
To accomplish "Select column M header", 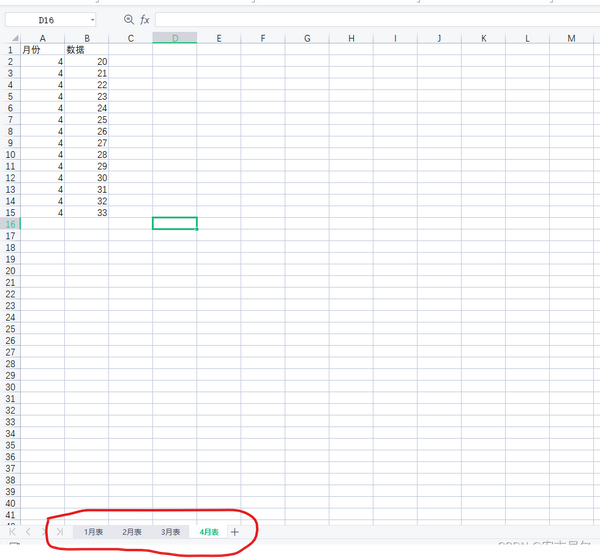I will click(x=571, y=38).
